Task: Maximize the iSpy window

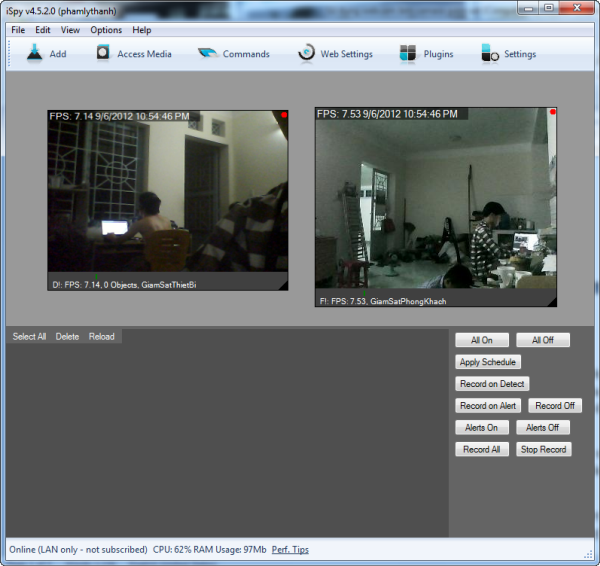Action: 549,8
